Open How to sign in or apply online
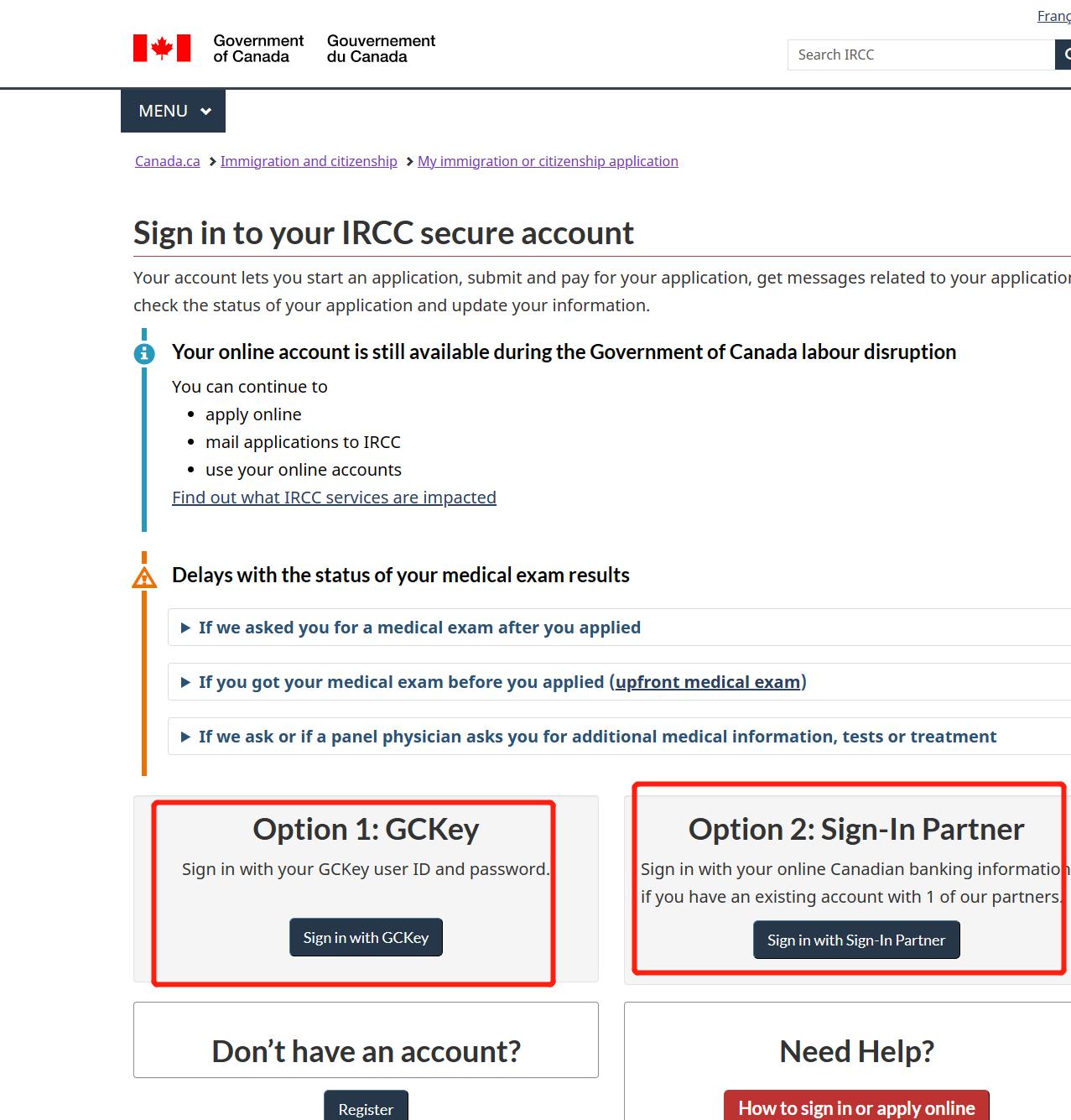This screenshot has width=1071, height=1120. (856, 1107)
